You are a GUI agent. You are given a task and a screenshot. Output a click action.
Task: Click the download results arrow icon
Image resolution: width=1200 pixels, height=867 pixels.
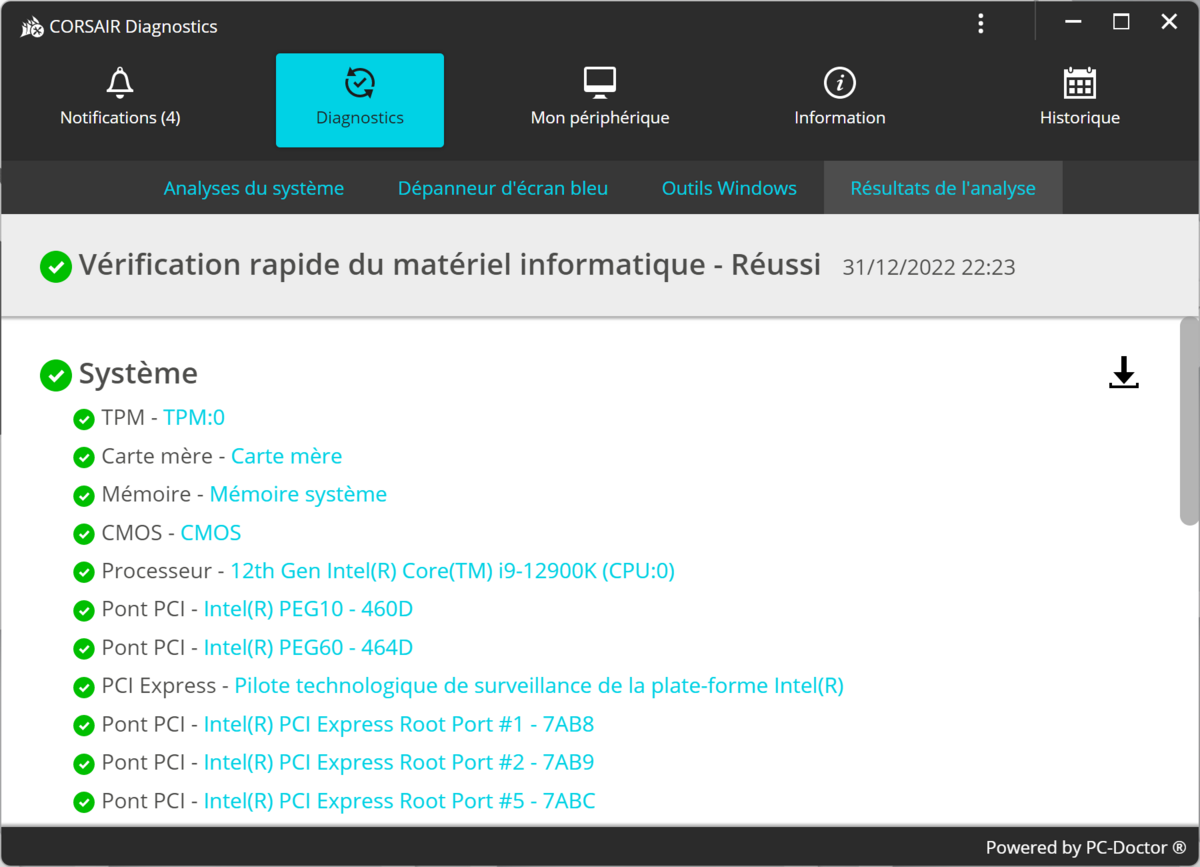click(x=1124, y=373)
